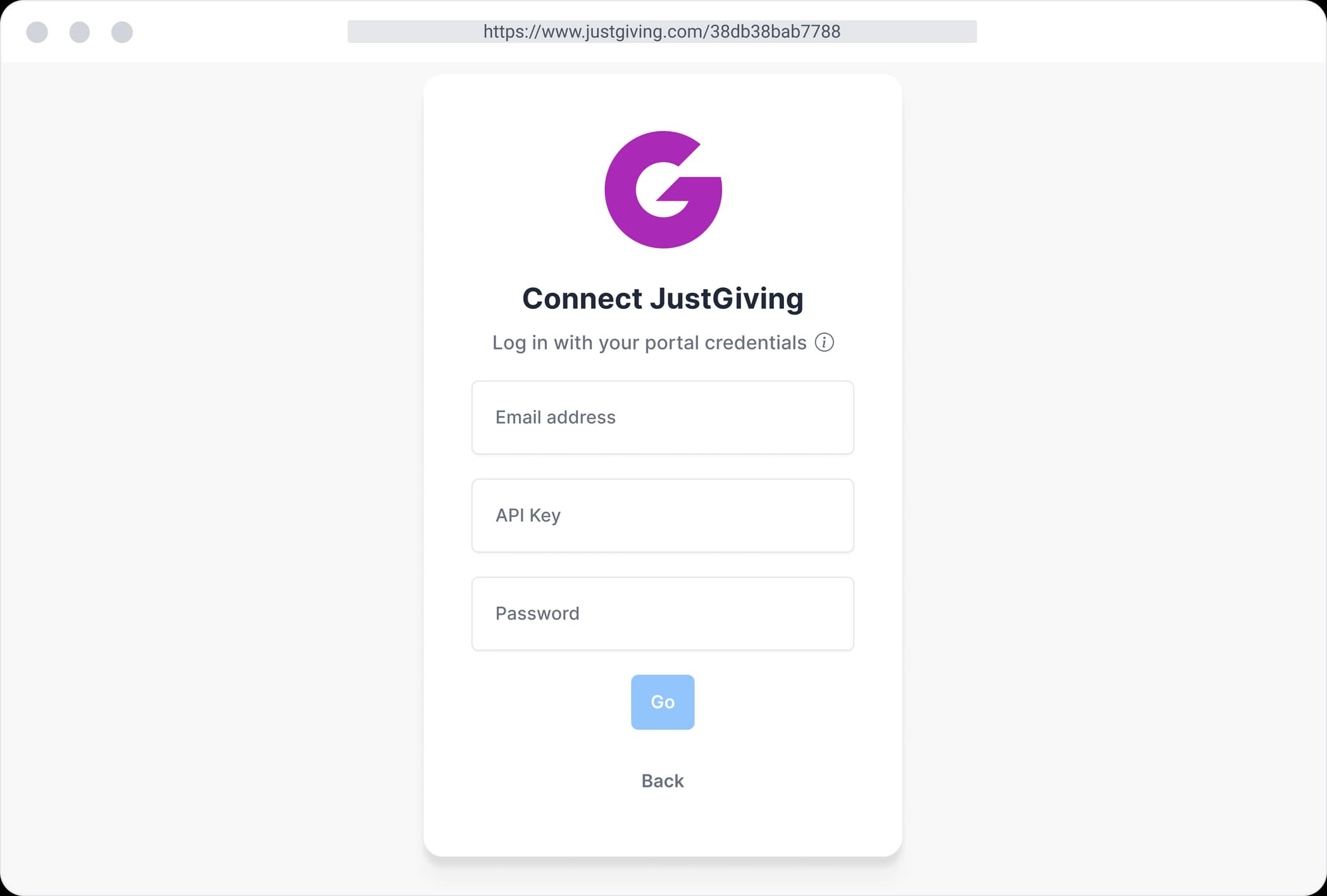The image size is (1327, 896).
Task: Click the Connect JustGiving heading
Action: pos(663,299)
